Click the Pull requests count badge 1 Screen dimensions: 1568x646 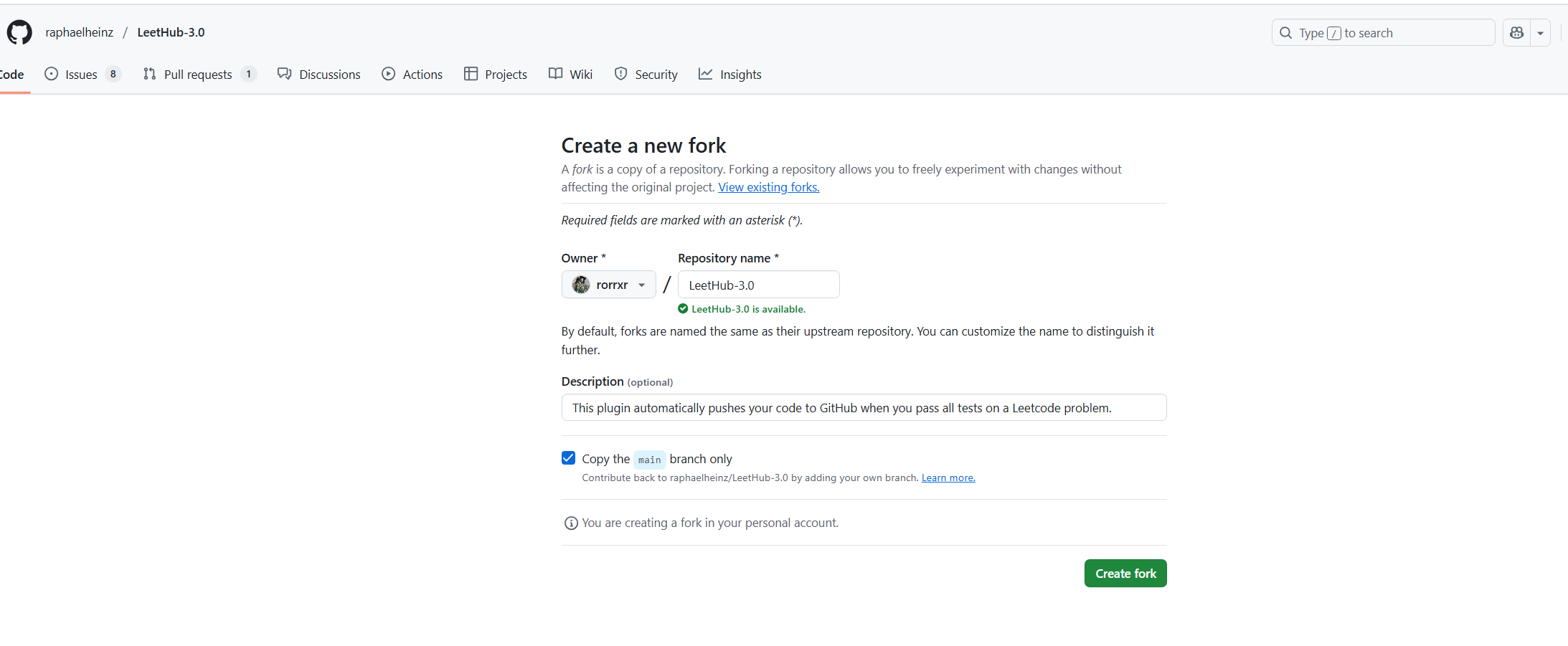(x=248, y=74)
